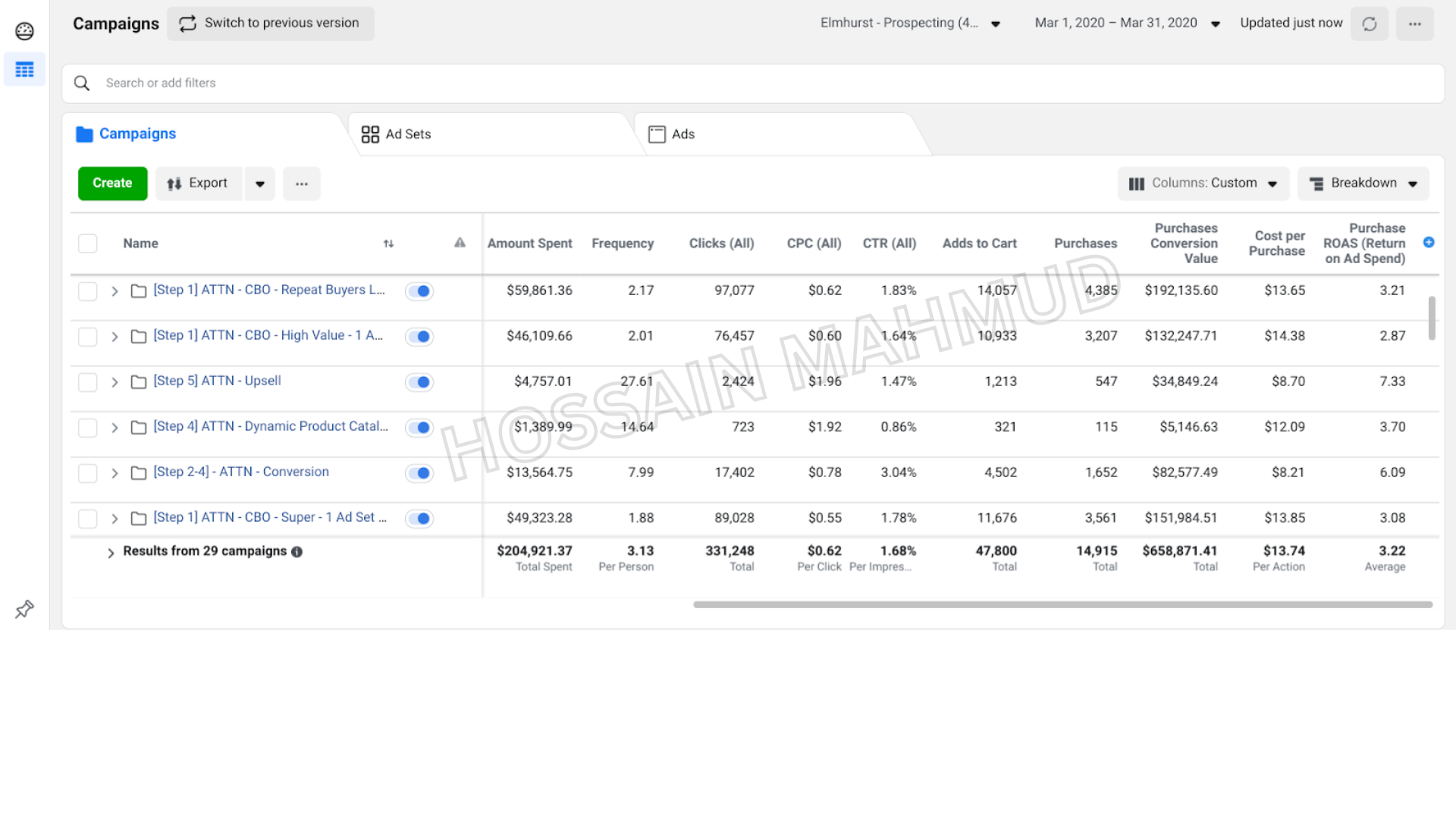This screenshot has width=1456, height=819.
Task: Click the search magnifier icon
Action: (82, 83)
